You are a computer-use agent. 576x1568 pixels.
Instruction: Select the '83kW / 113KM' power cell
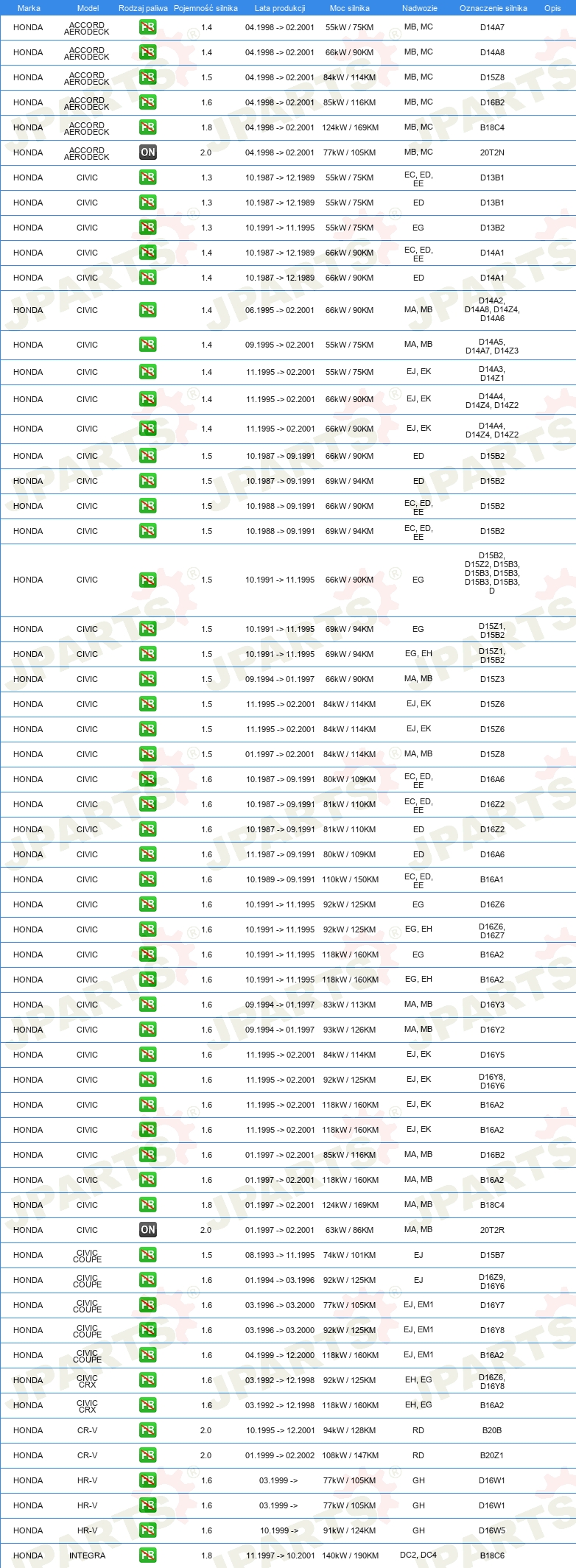click(350, 1005)
